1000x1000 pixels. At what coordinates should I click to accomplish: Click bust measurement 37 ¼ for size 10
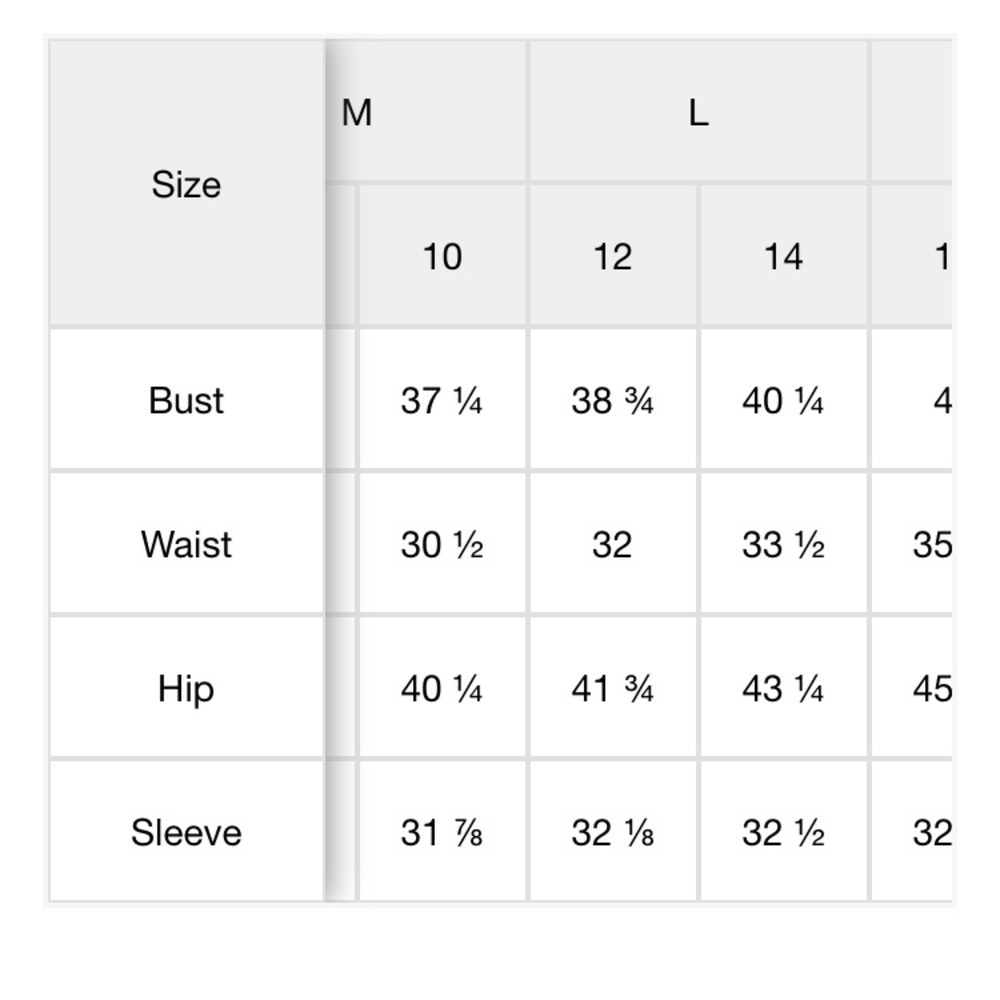click(442, 400)
